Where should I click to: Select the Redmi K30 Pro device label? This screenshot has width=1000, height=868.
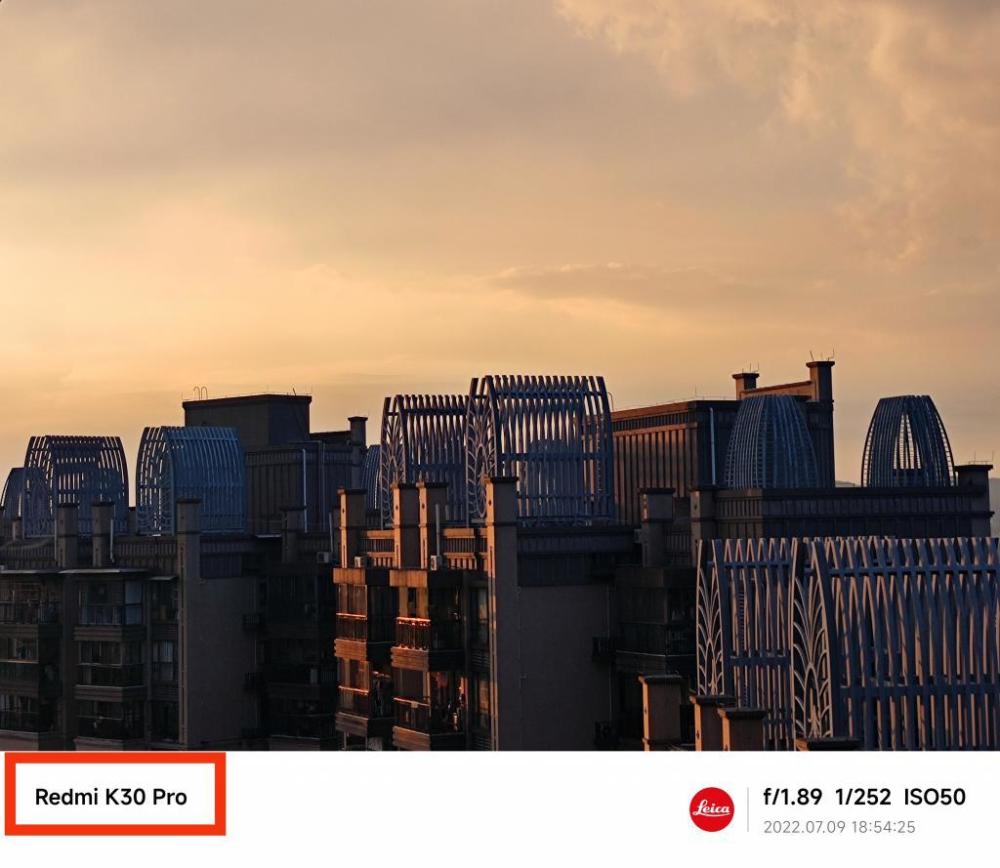pos(111,797)
